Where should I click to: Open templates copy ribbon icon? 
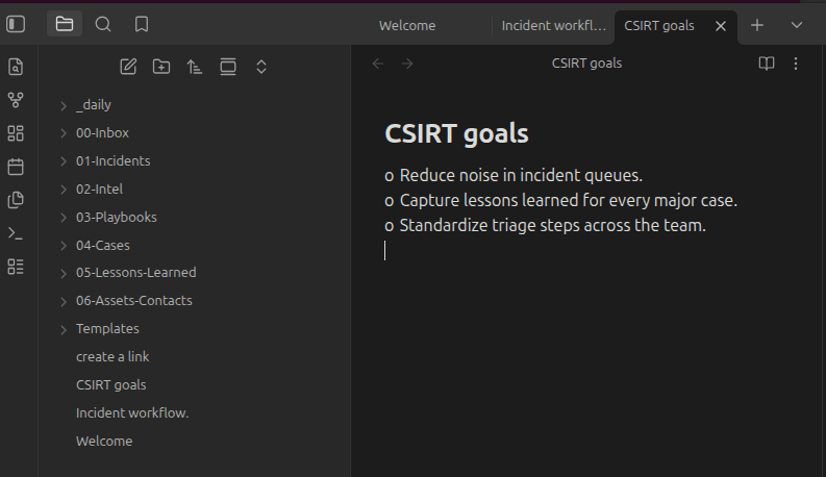pyautogui.click(x=16, y=200)
